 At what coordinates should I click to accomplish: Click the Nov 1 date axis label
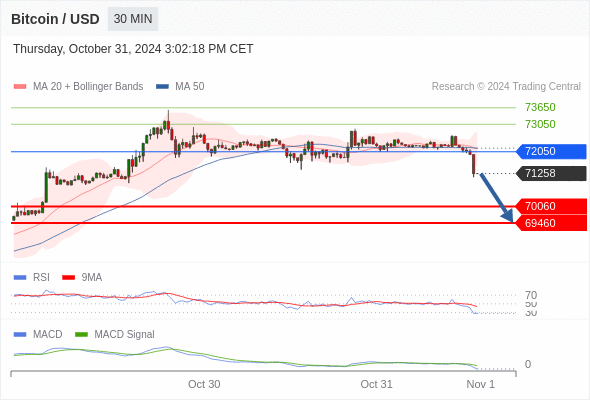coord(481,384)
